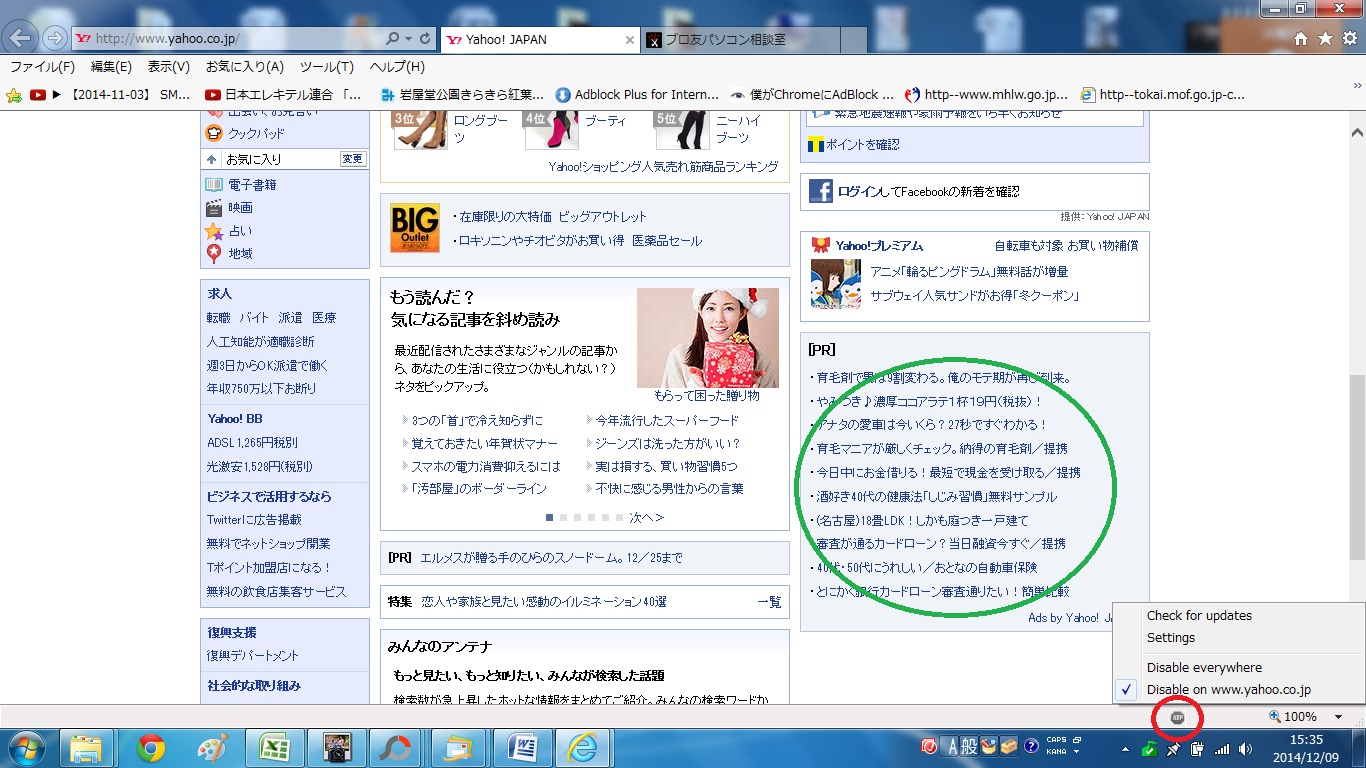Click the vertical scrollbar up arrow
The width and height of the screenshot is (1366, 768).
pos(1357,133)
